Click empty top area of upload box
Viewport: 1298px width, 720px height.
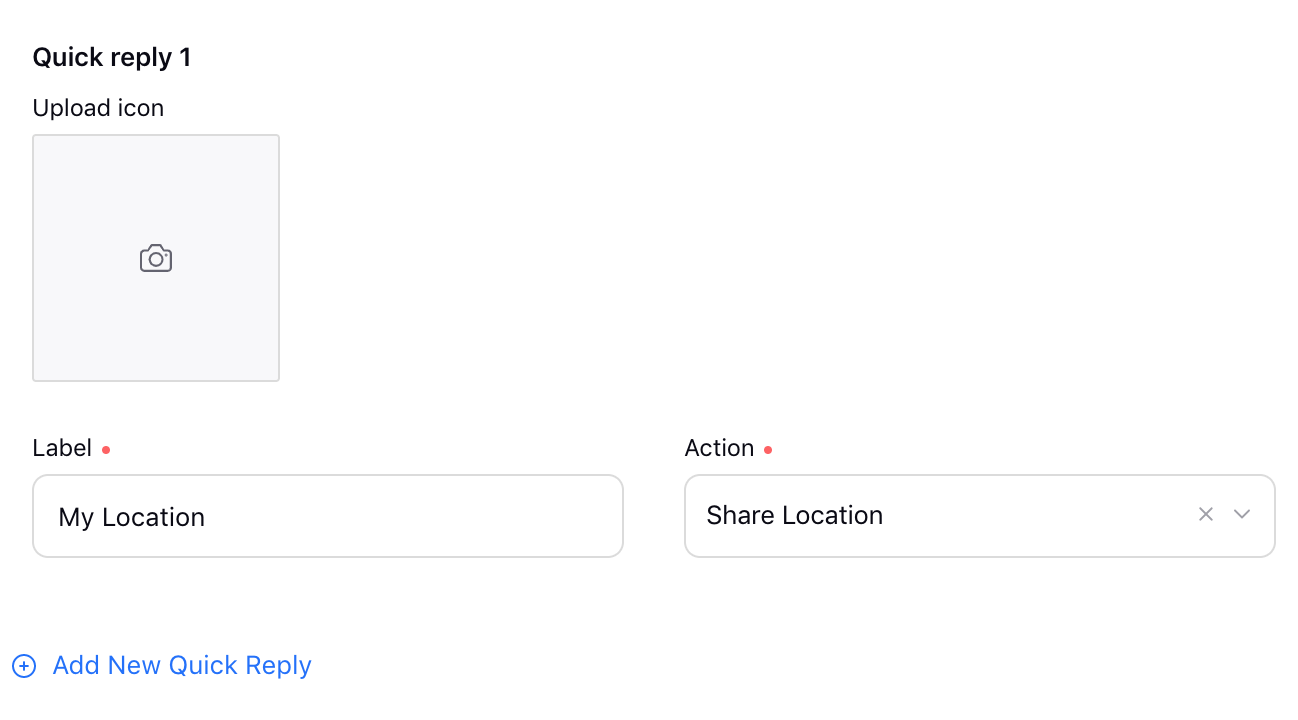coord(156,170)
